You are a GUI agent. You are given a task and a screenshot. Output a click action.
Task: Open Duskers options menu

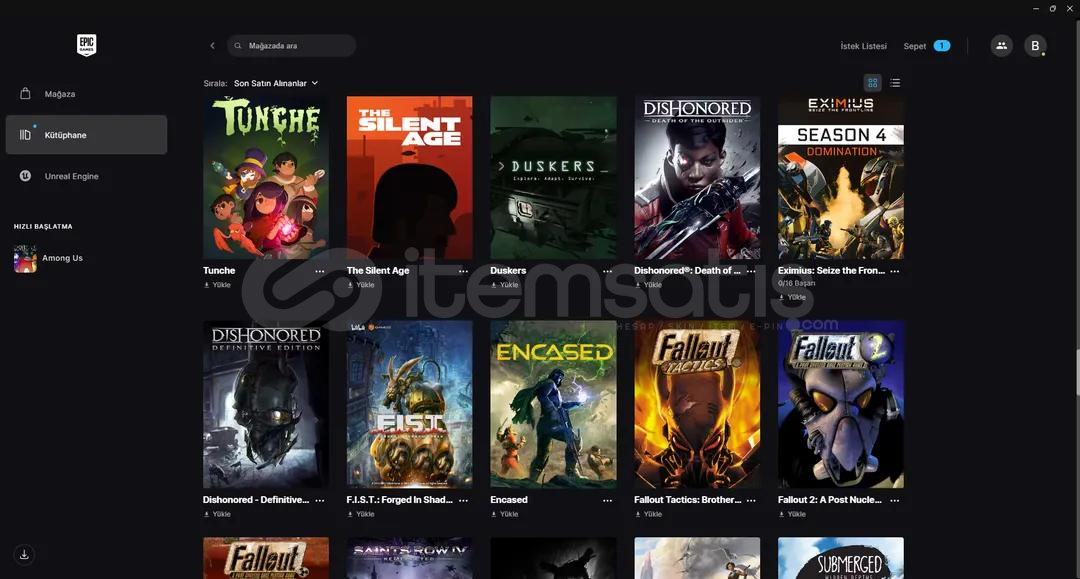(608, 271)
